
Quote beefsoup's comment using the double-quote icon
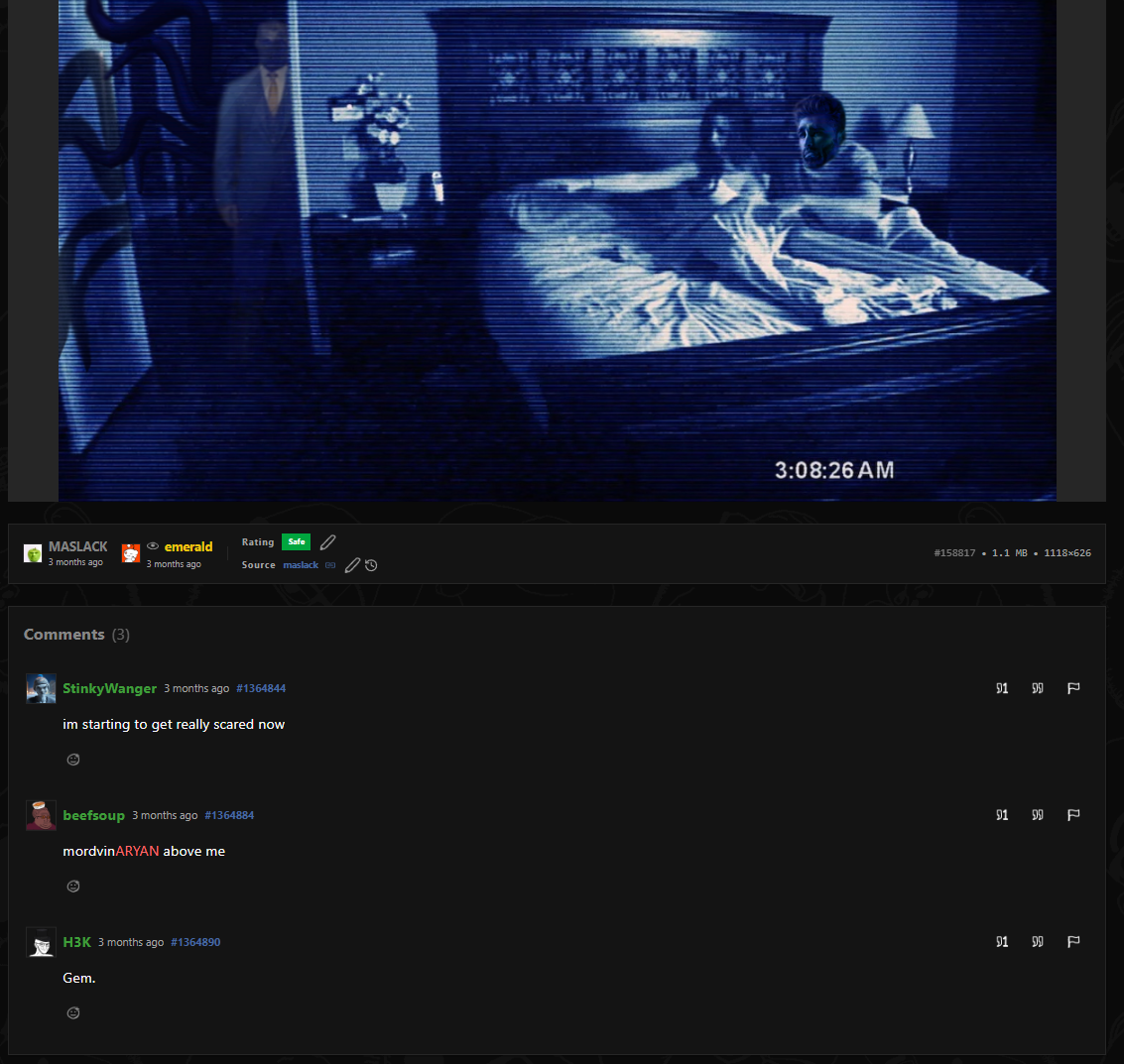coord(1038,815)
